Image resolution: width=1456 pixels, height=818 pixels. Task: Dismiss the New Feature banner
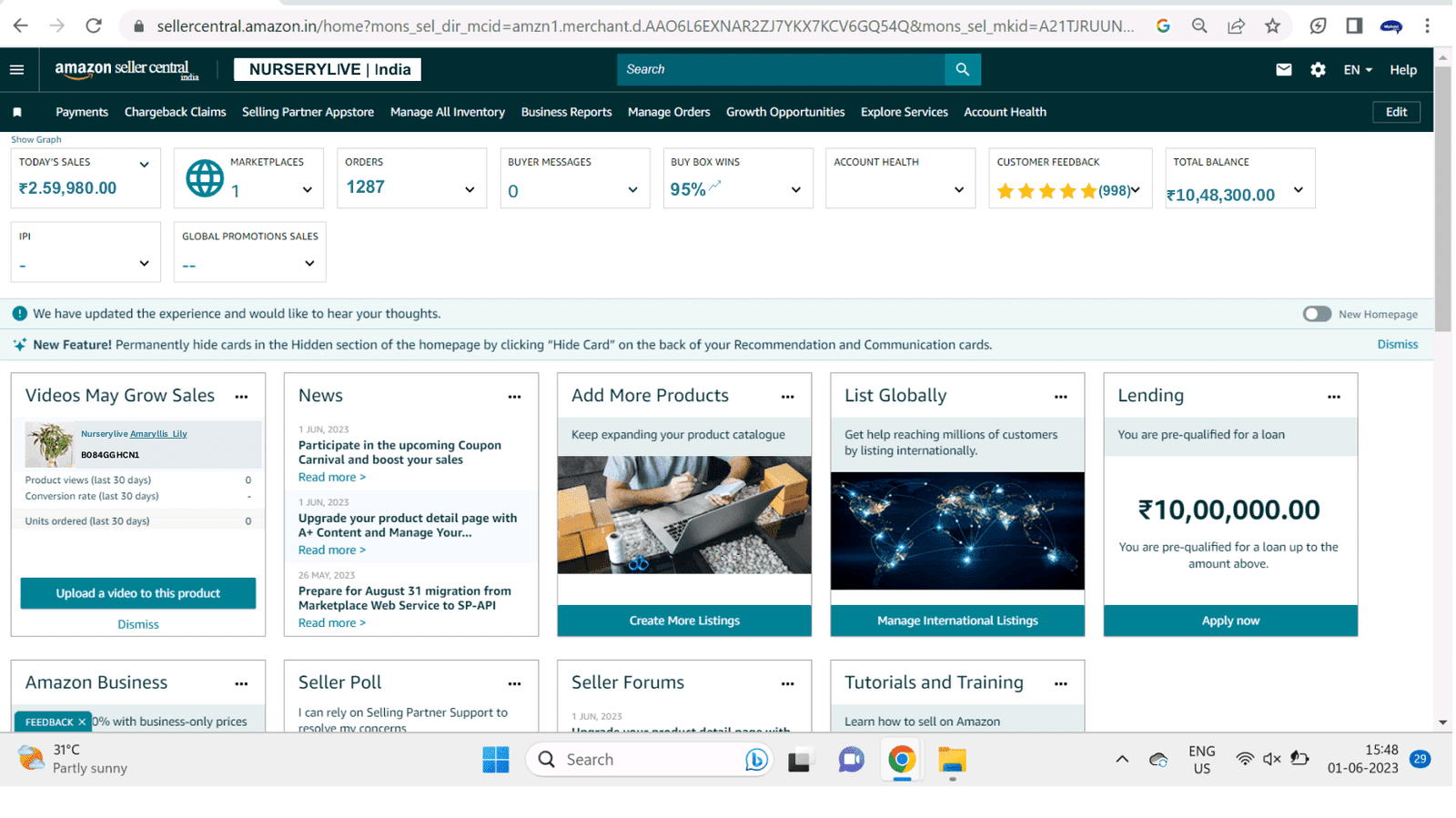[x=1397, y=345]
